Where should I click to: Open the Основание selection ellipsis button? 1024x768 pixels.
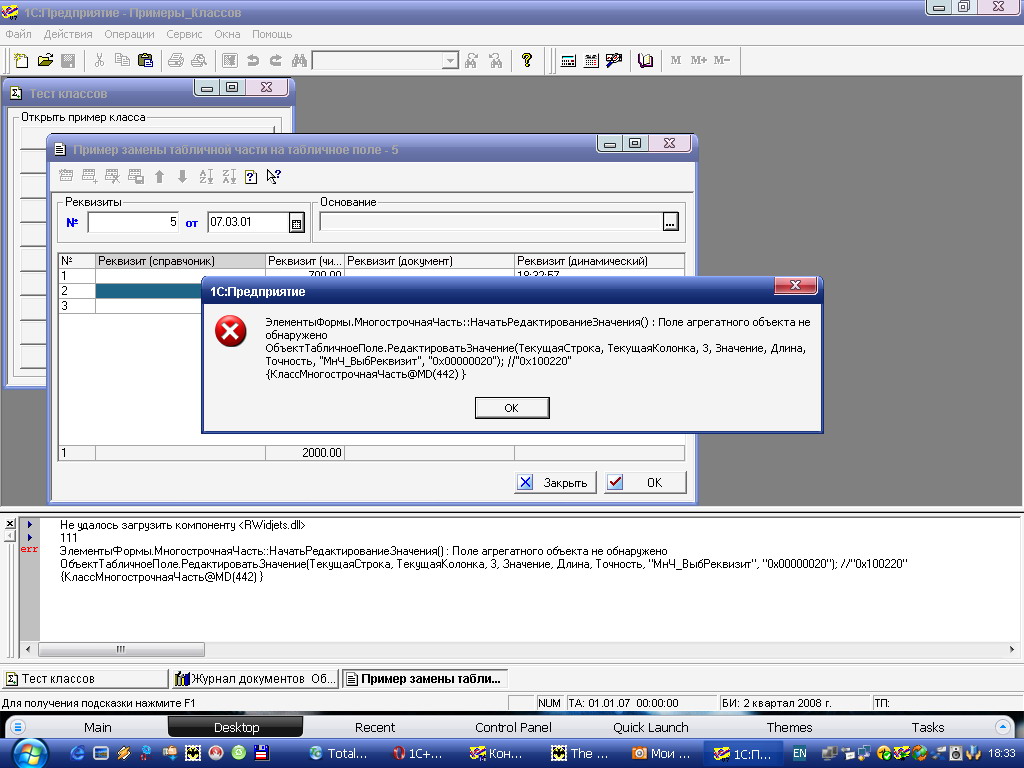point(670,222)
